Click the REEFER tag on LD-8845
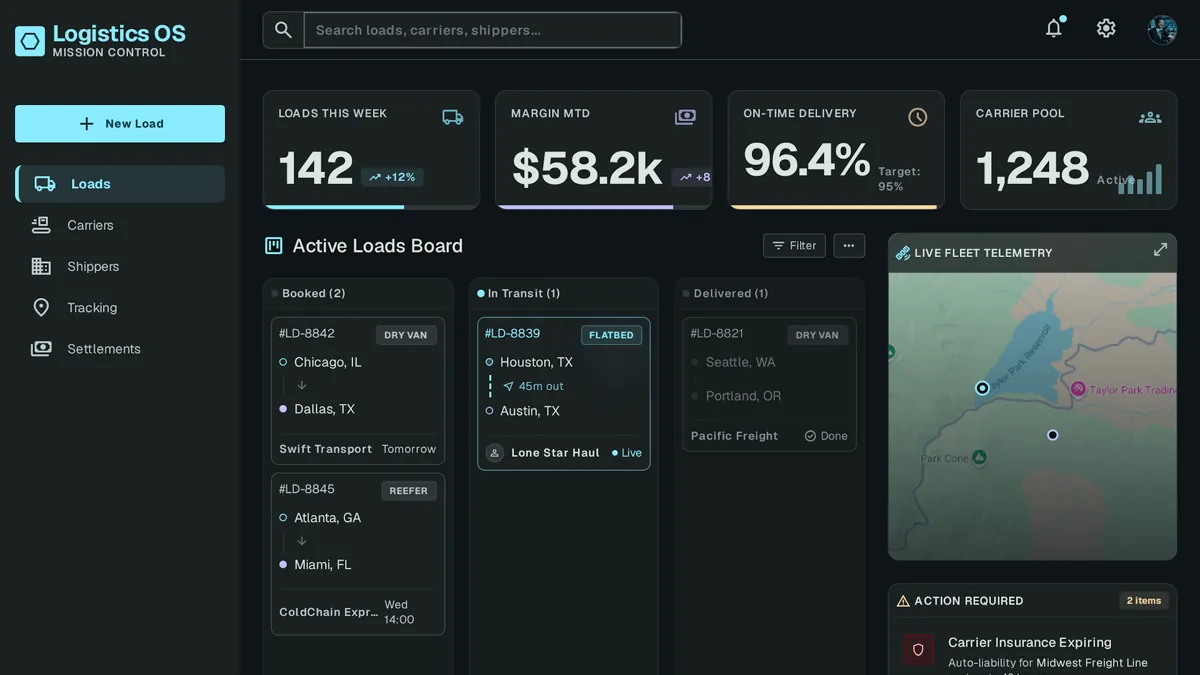The height and width of the screenshot is (675, 1200). pyautogui.click(x=408, y=491)
